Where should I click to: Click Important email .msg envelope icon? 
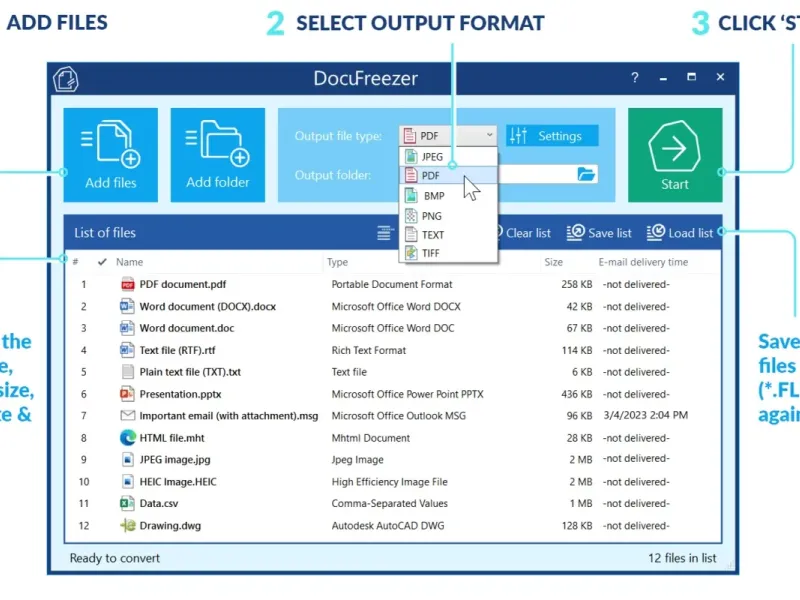128,415
